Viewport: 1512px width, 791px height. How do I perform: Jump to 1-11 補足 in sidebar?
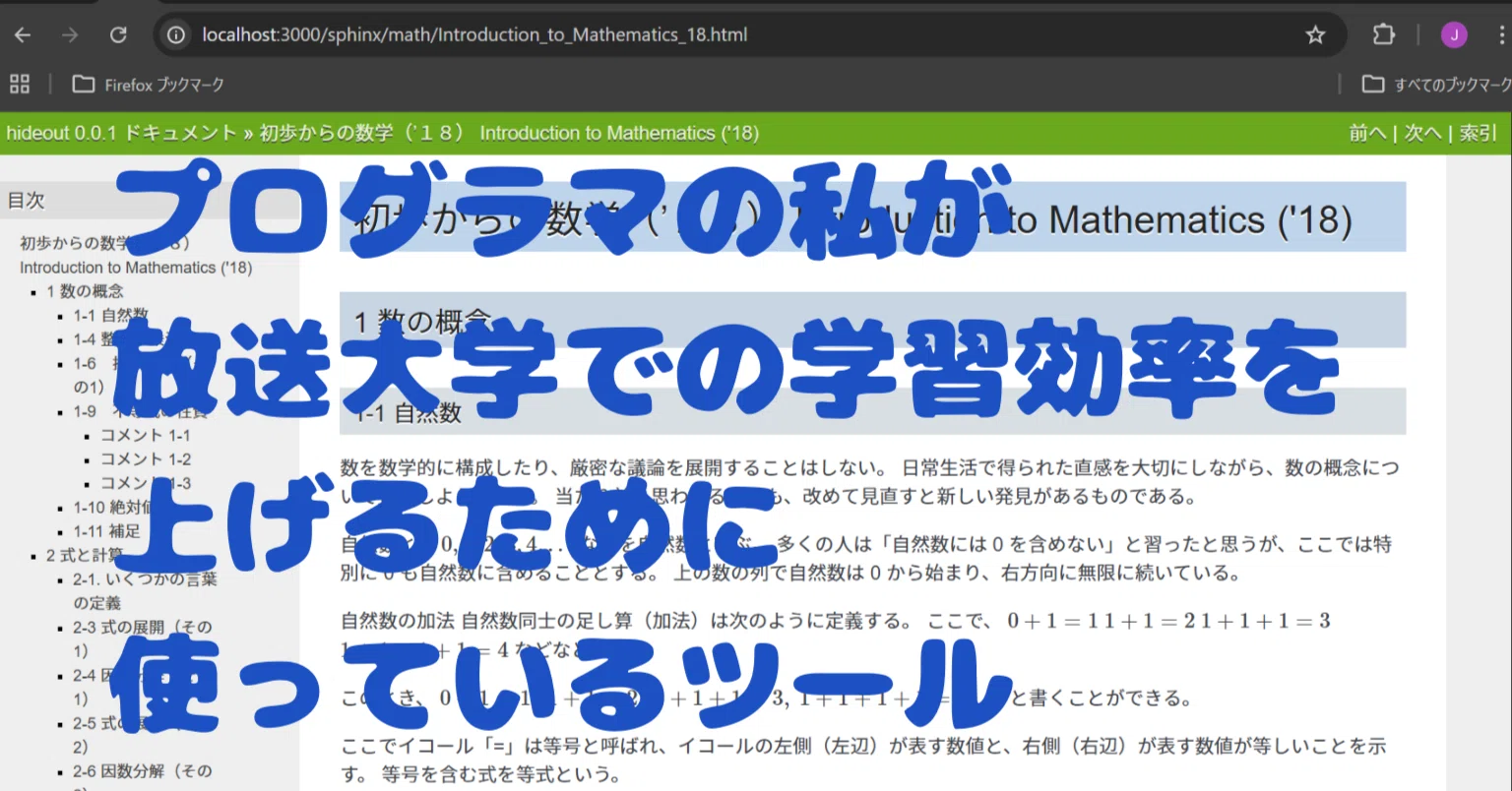(x=106, y=531)
